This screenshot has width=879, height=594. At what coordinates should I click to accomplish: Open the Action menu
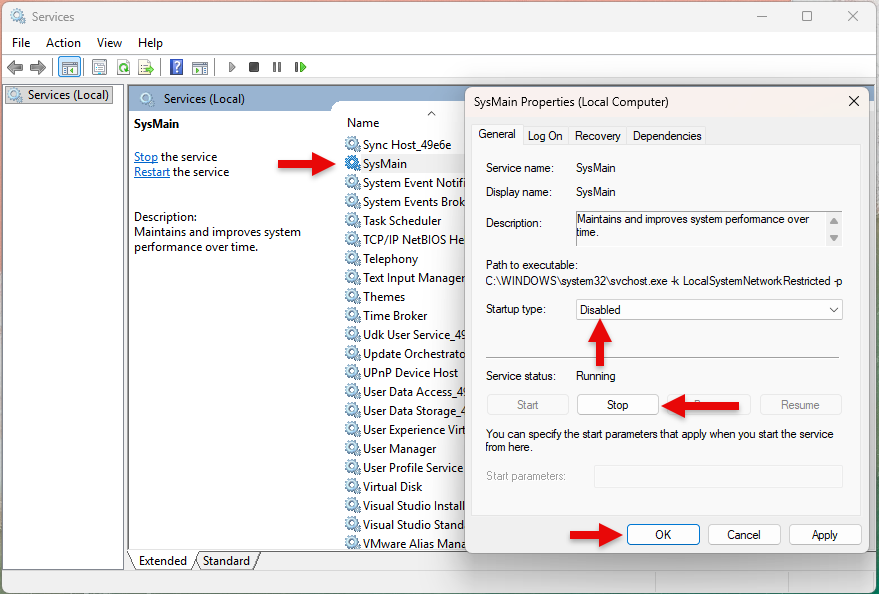pyautogui.click(x=63, y=43)
